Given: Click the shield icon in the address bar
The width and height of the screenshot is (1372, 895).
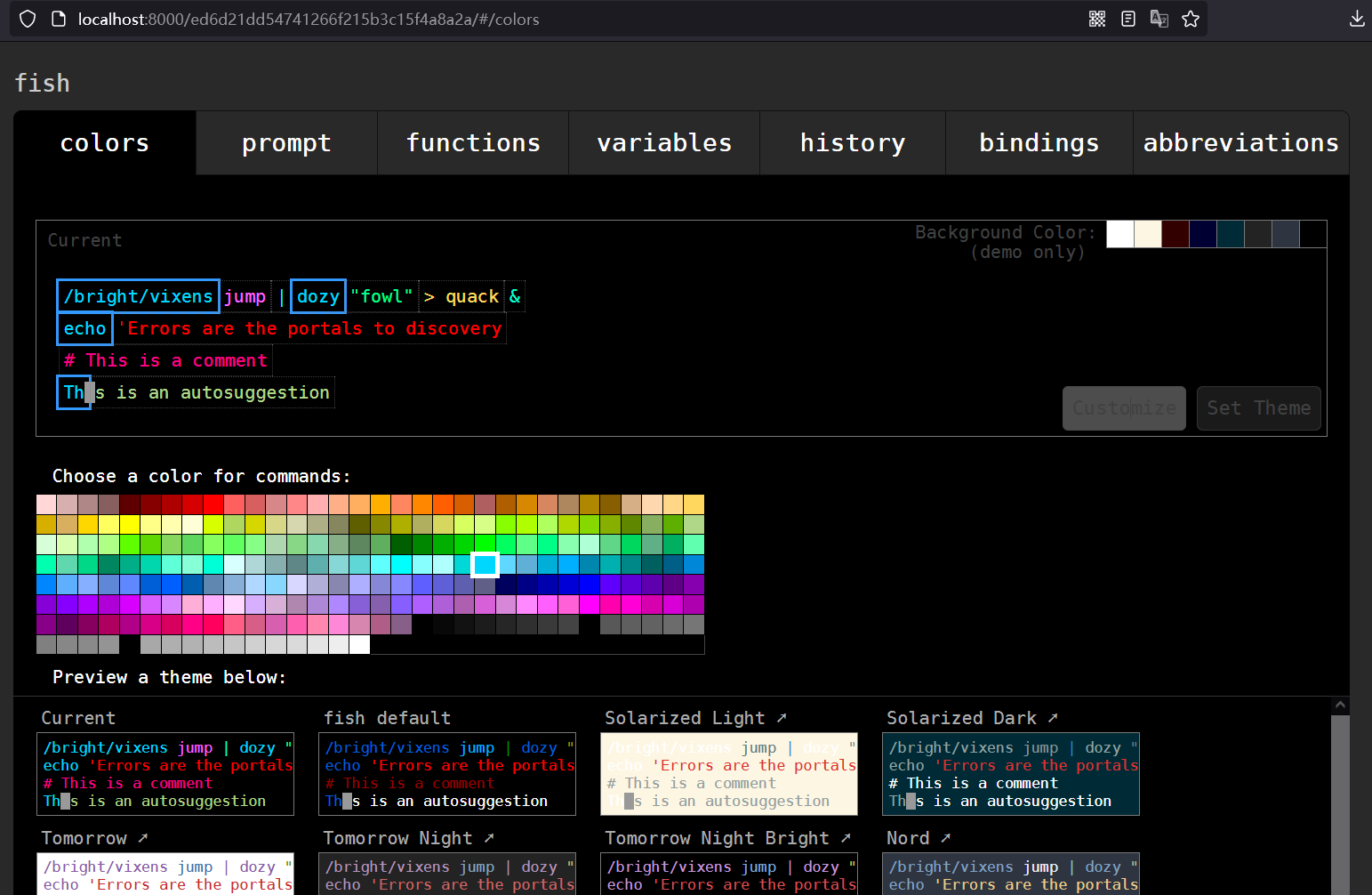Looking at the screenshot, I should coord(27,19).
